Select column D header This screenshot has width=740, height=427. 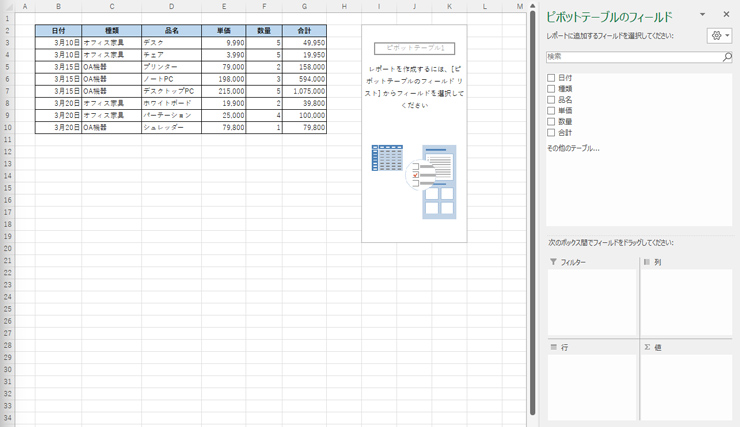pyautogui.click(x=171, y=6)
